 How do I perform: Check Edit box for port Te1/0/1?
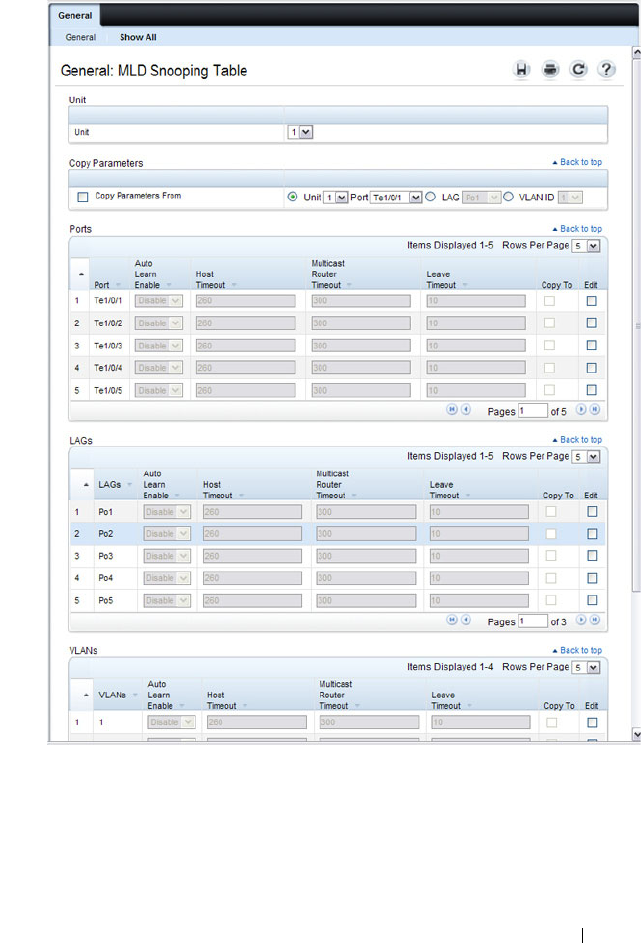tap(592, 301)
